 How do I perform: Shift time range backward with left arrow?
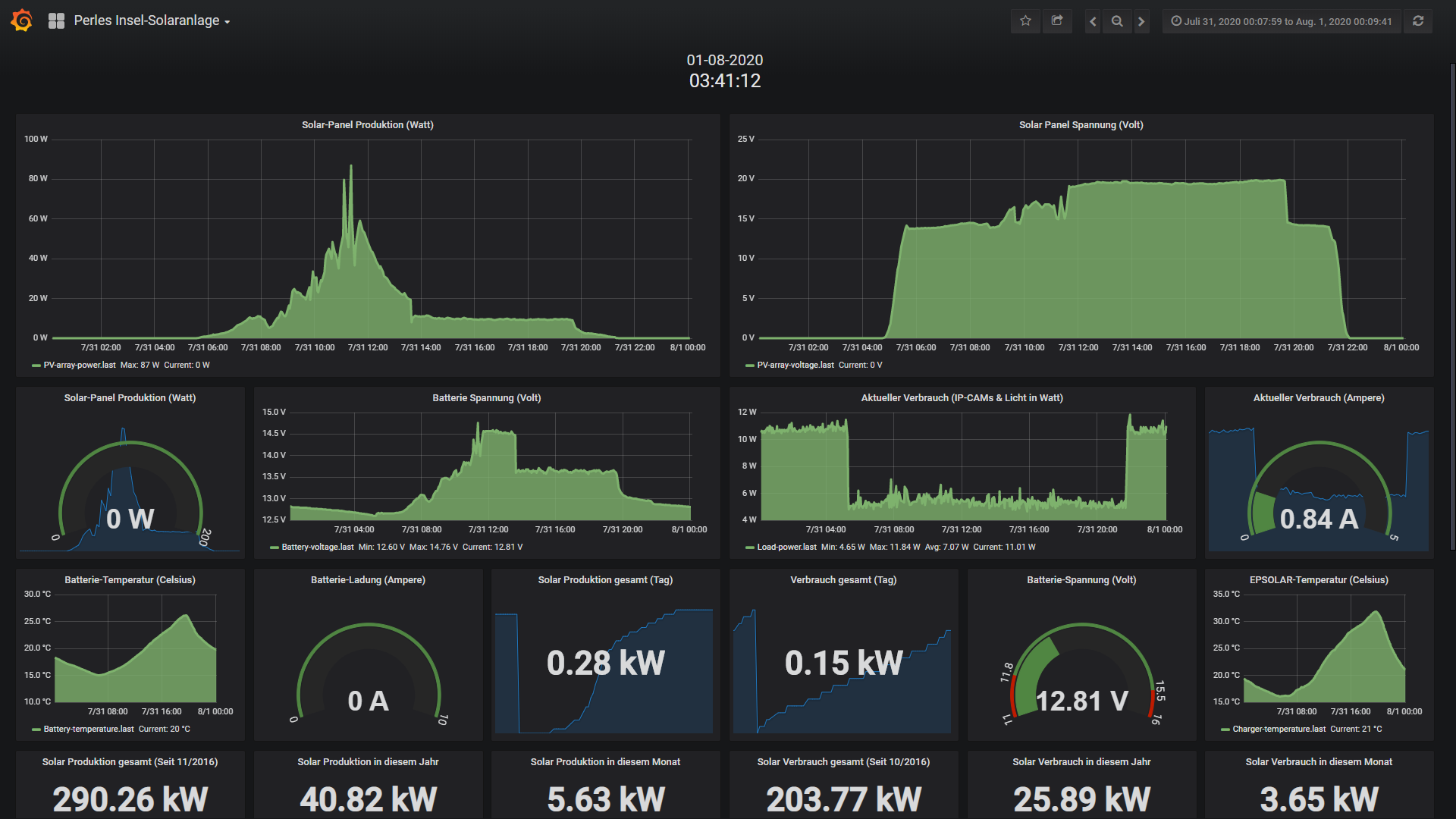point(1093,21)
